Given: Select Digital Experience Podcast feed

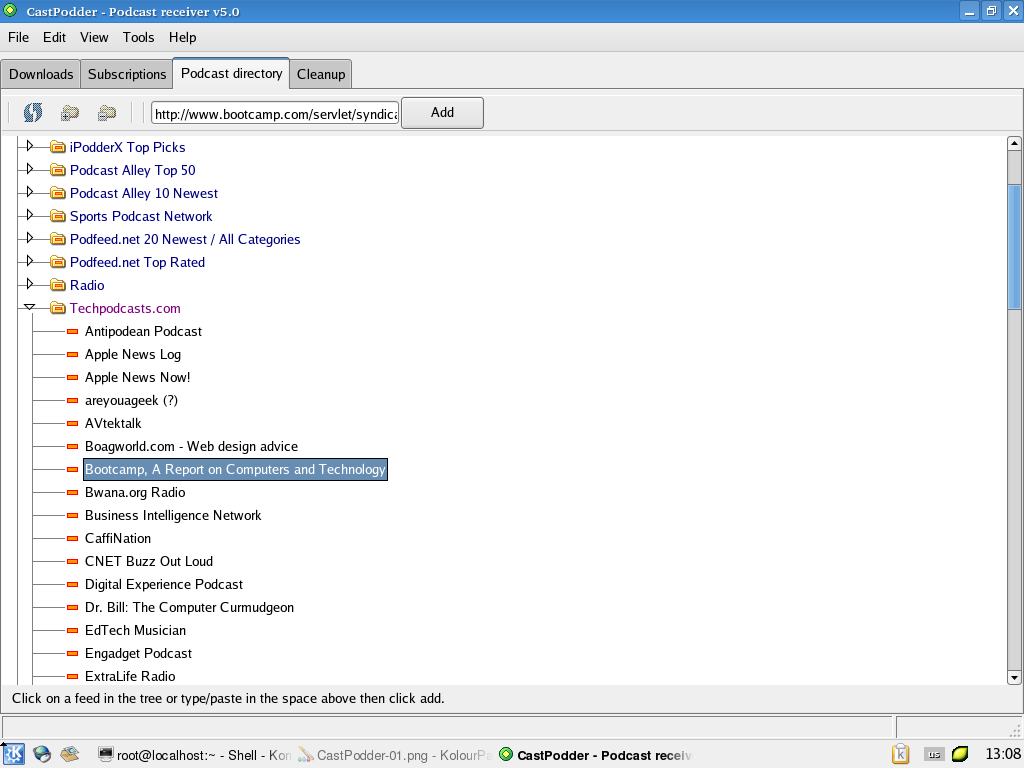Looking at the screenshot, I should pyautogui.click(x=164, y=584).
